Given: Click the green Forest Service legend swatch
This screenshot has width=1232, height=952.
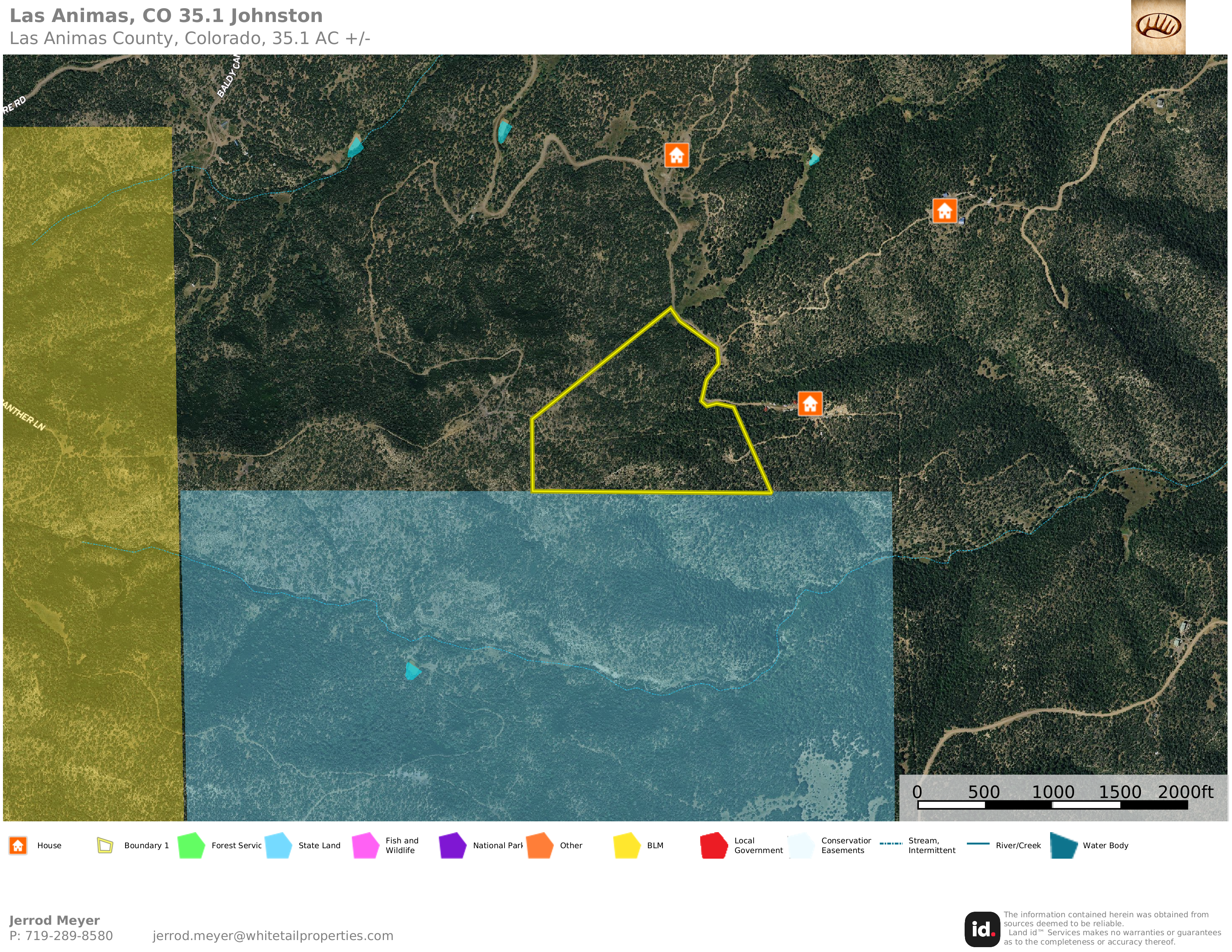Looking at the screenshot, I should 191,845.
